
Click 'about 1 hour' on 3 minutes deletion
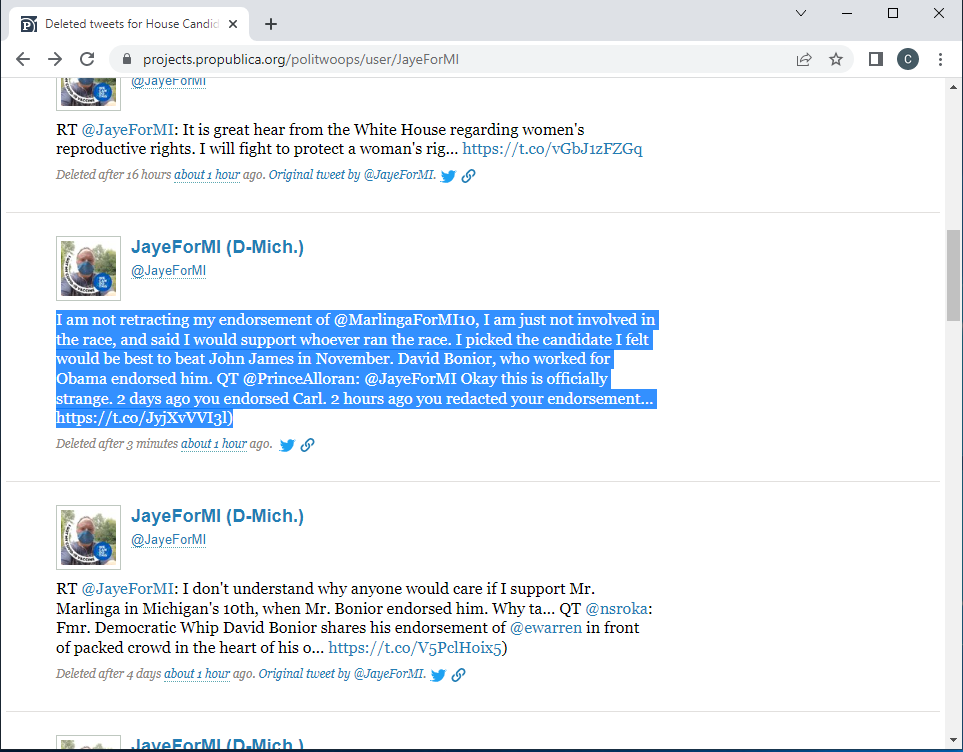tap(214, 444)
